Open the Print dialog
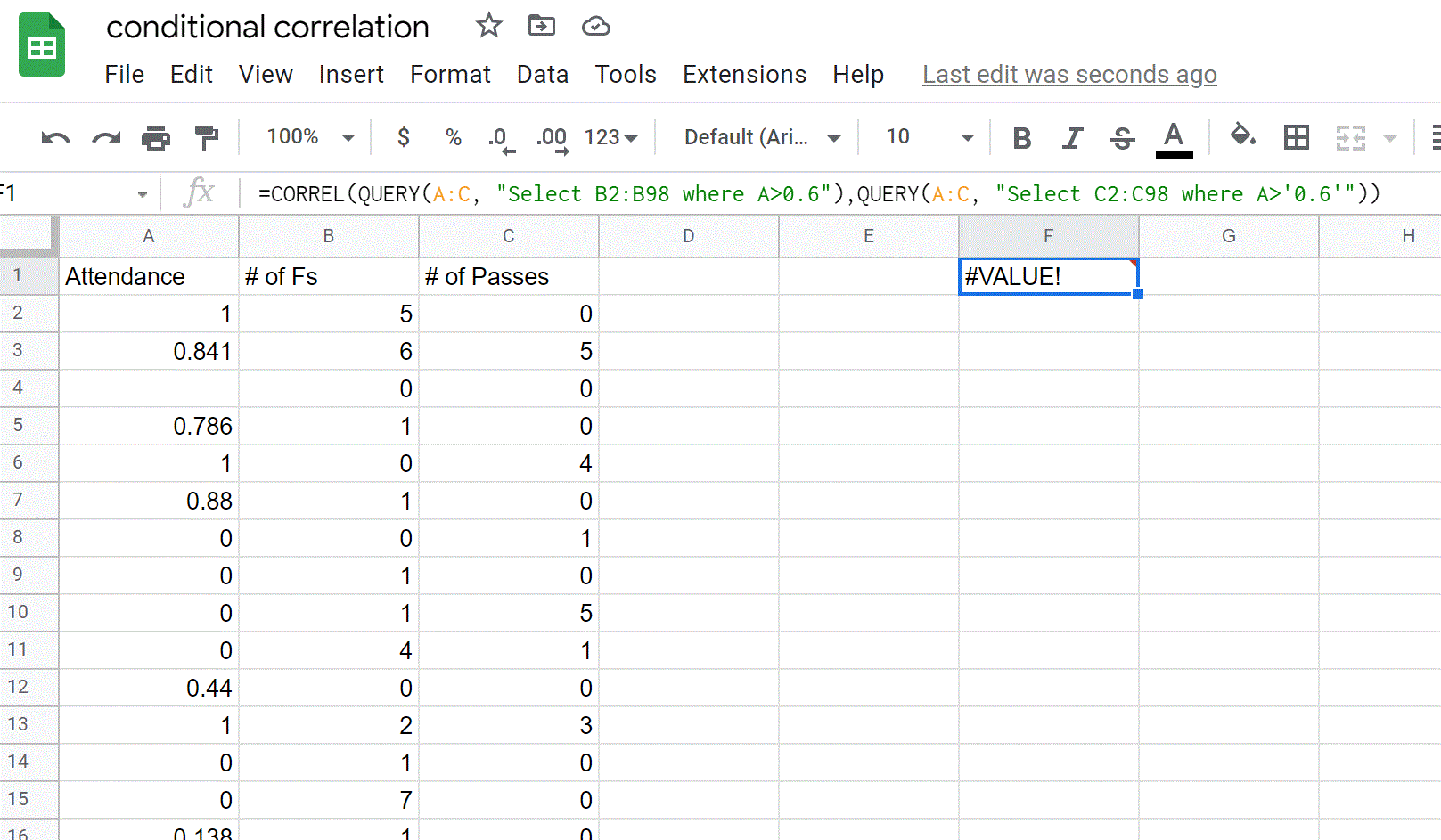The image size is (1441, 840). [156, 137]
